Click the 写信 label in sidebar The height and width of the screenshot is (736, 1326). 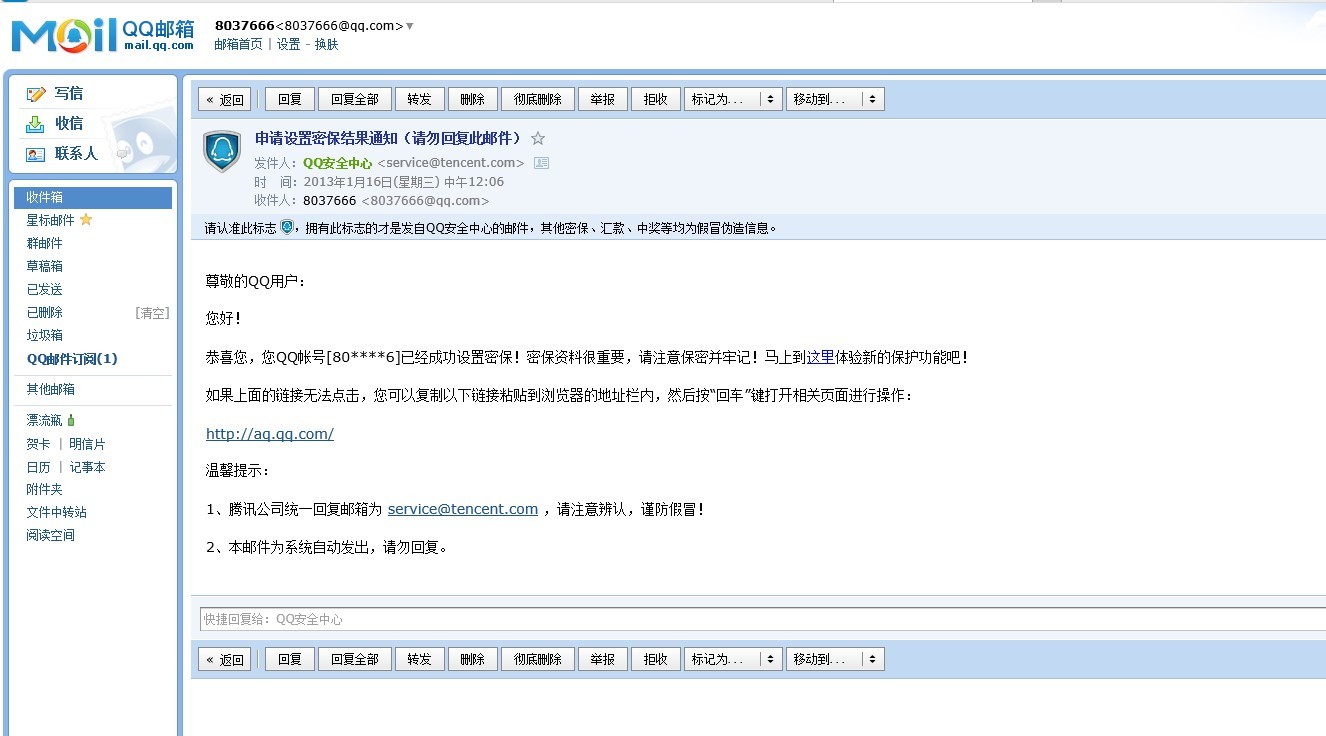pyautogui.click(x=69, y=94)
